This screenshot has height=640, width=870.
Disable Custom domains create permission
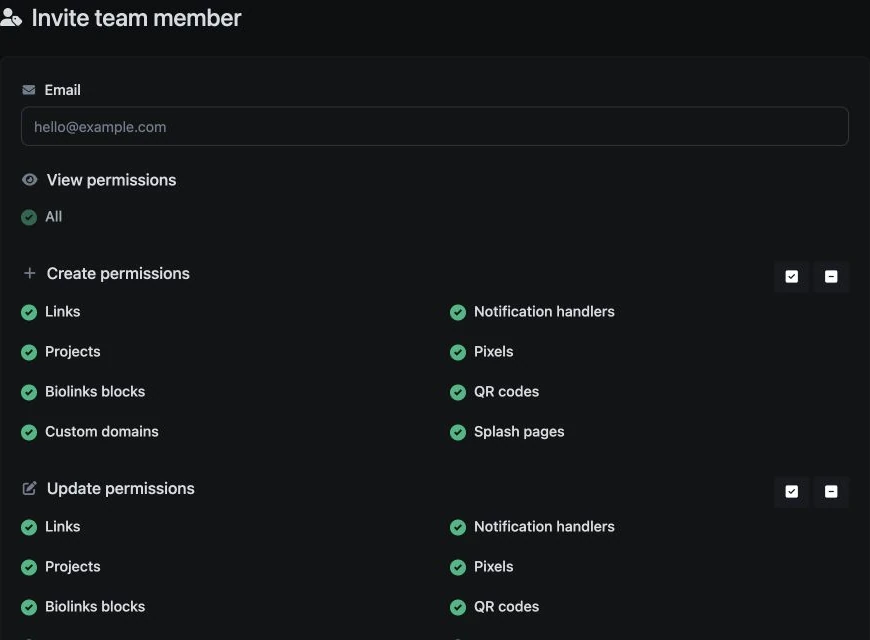(x=29, y=432)
